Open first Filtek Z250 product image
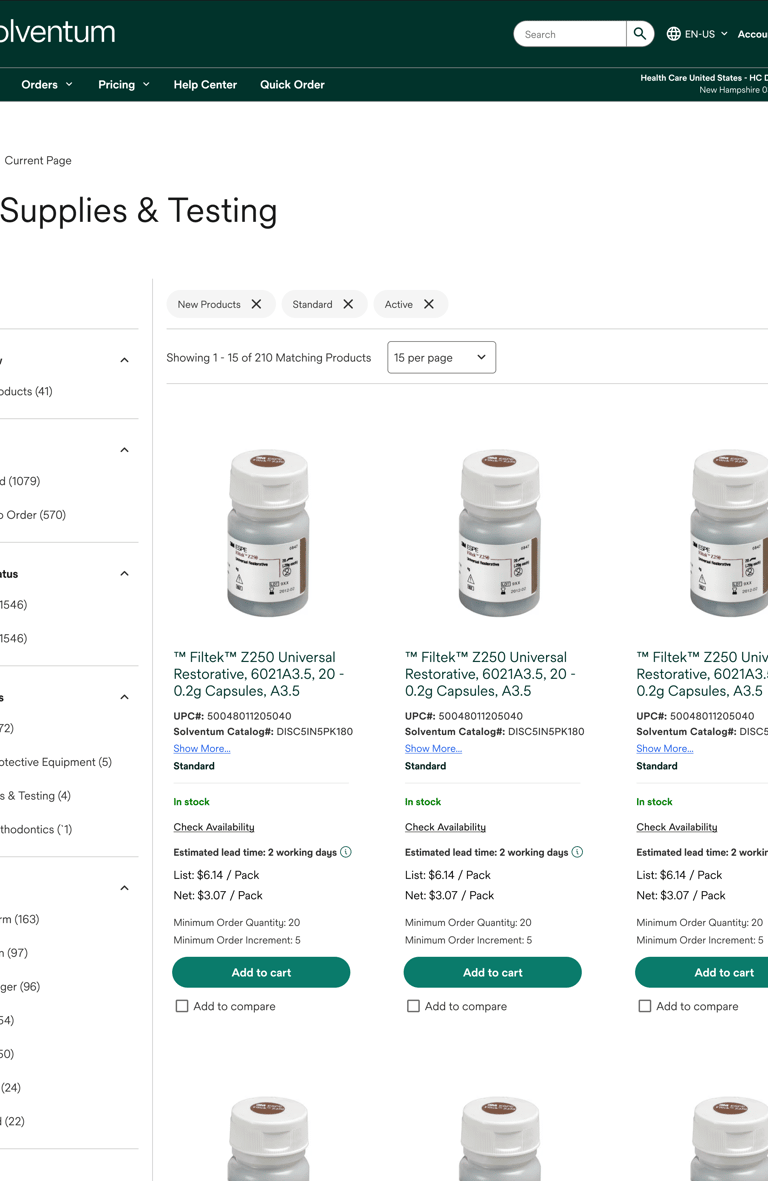 268,533
